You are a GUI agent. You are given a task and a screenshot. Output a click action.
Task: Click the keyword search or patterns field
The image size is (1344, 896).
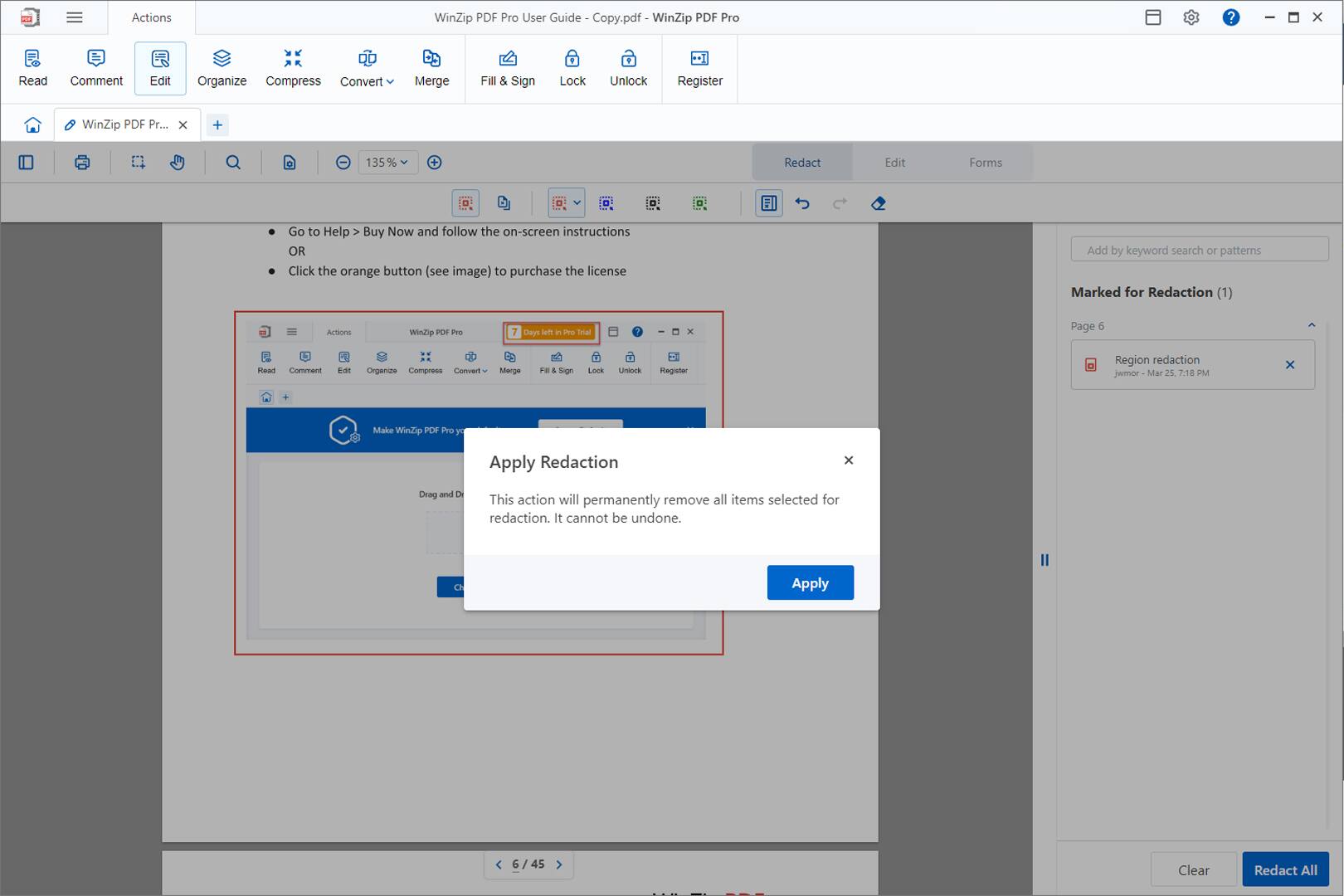(x=1200, y=250)
